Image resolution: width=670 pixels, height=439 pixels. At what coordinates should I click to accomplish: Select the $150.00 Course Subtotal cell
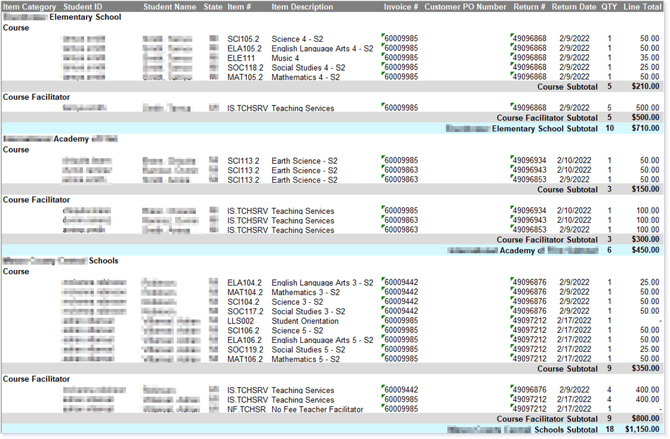[x=645, y=189]
